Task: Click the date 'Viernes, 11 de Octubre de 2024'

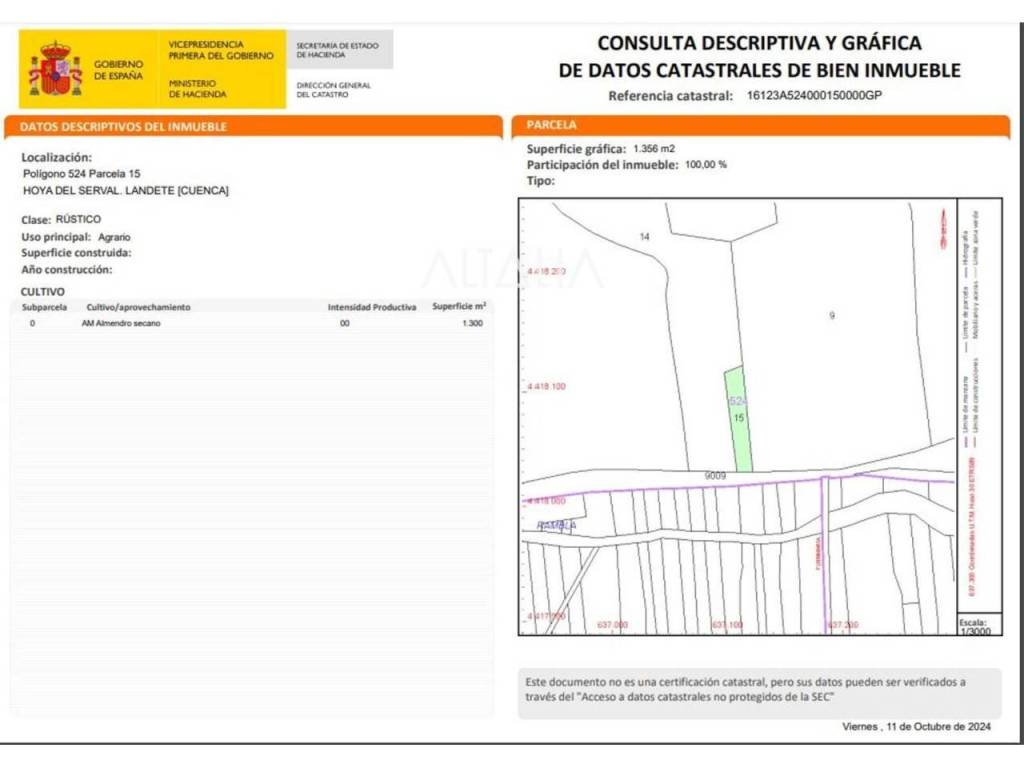Action: (916, 727)
